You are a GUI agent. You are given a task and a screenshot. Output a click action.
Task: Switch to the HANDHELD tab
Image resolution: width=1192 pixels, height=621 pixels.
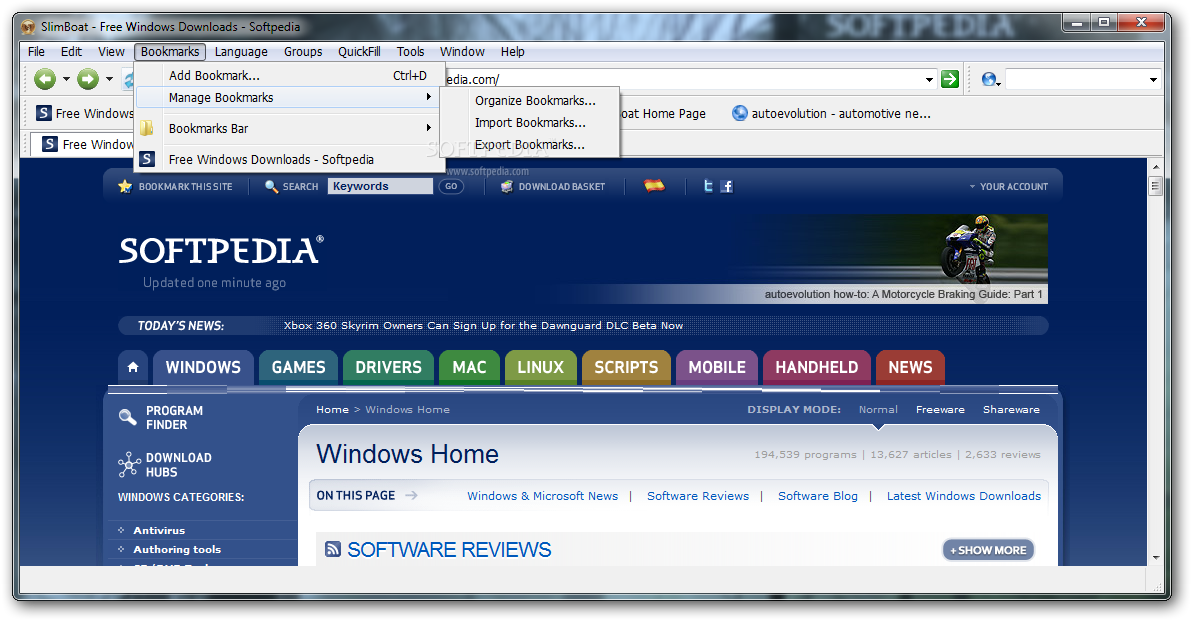click(816, 367)
